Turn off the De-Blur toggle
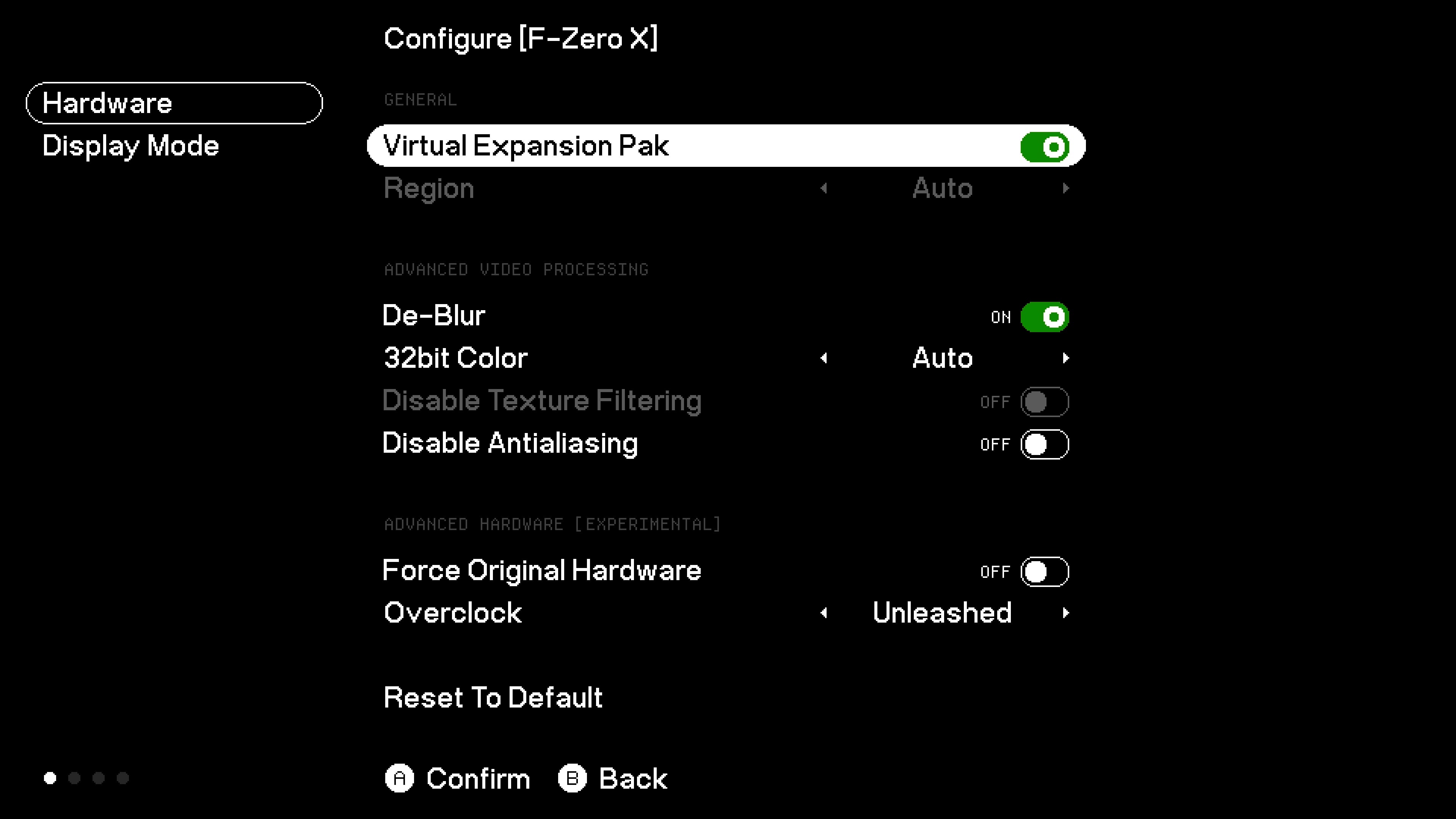Viewport: 1456px width, 819px height. coord(1045,317)
